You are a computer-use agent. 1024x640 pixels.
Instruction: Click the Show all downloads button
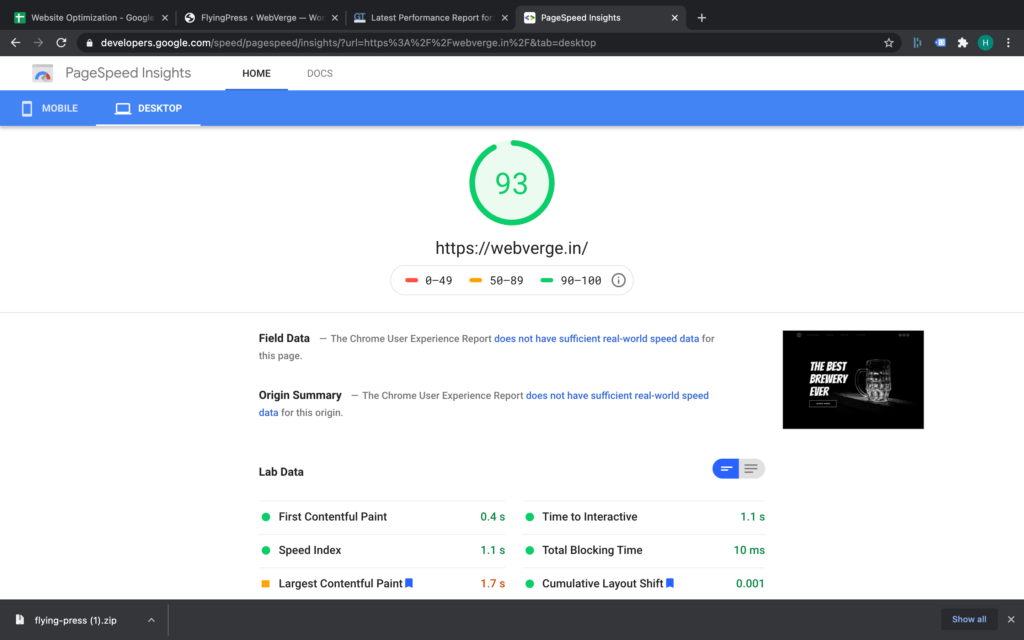968,619
